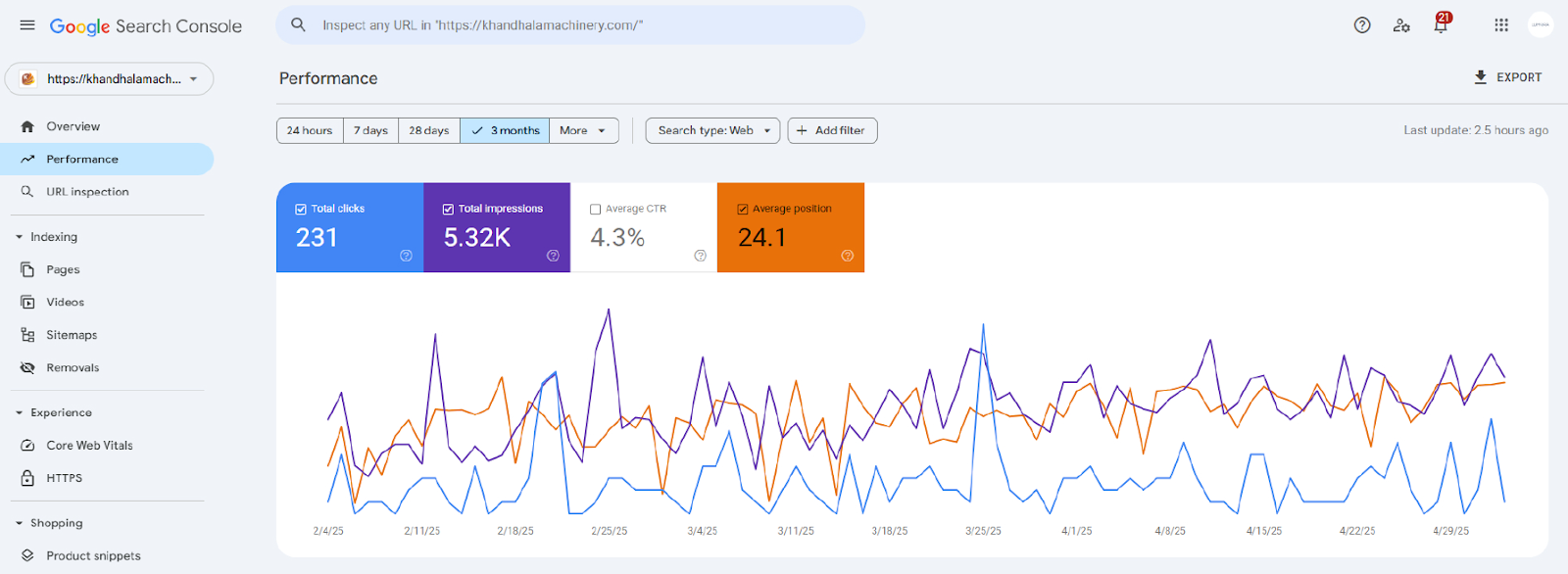Open the help question mark icon
The height and width of the screenshot is (574, 1568).
point(1362,25)
